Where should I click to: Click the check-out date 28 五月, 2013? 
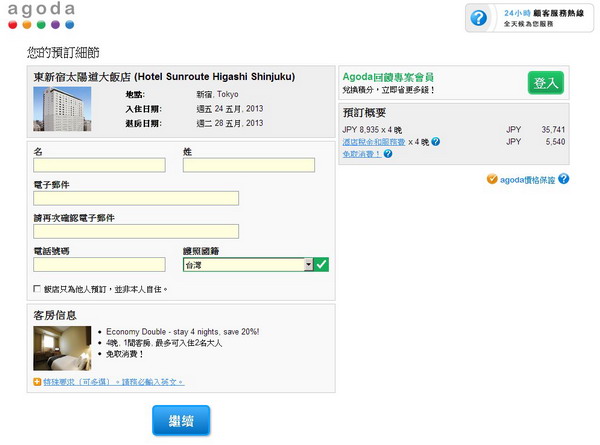pos(230,123)
